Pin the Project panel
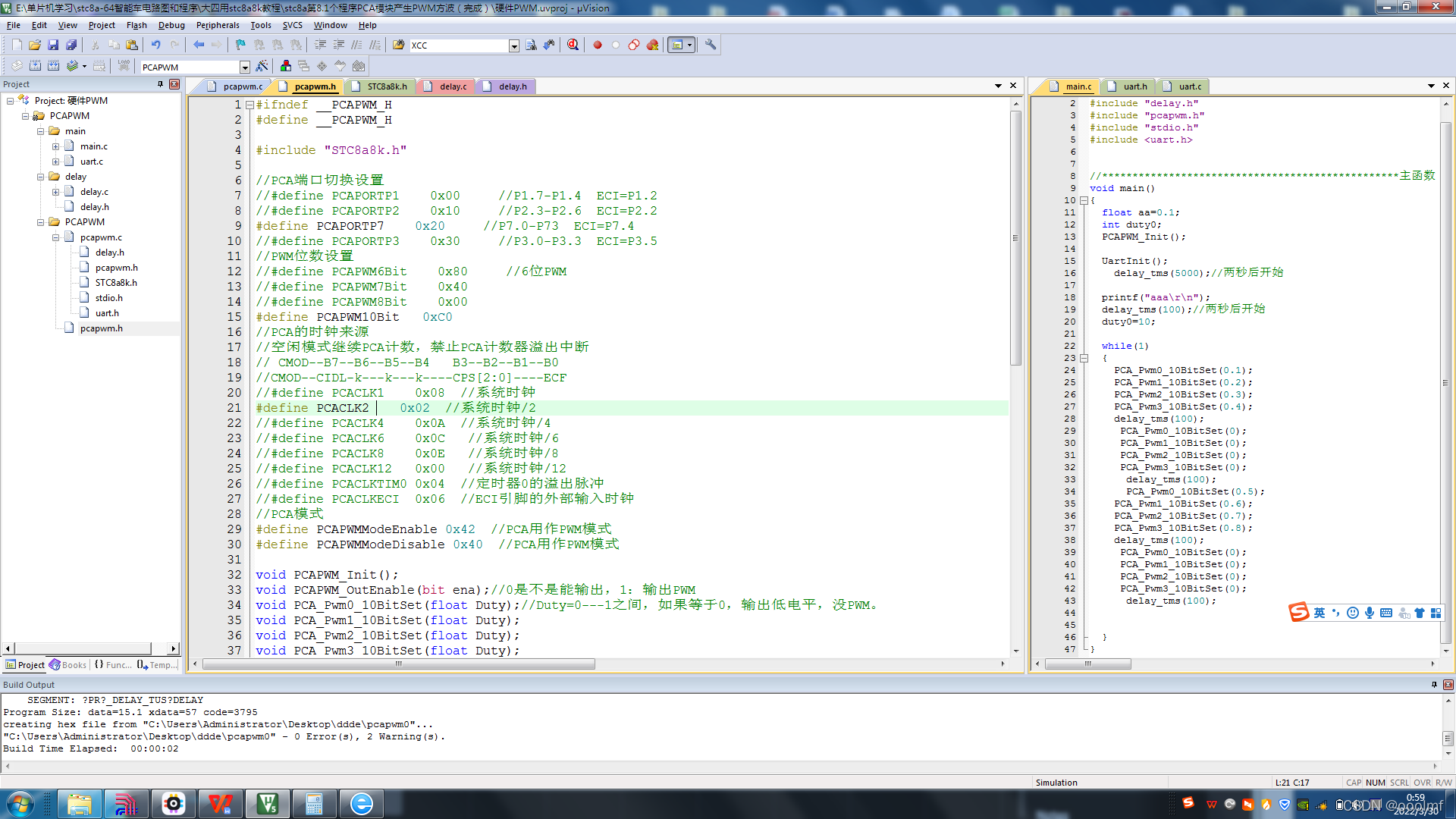1456x819 pixels. pyautogui.click(x=160, y=84)
